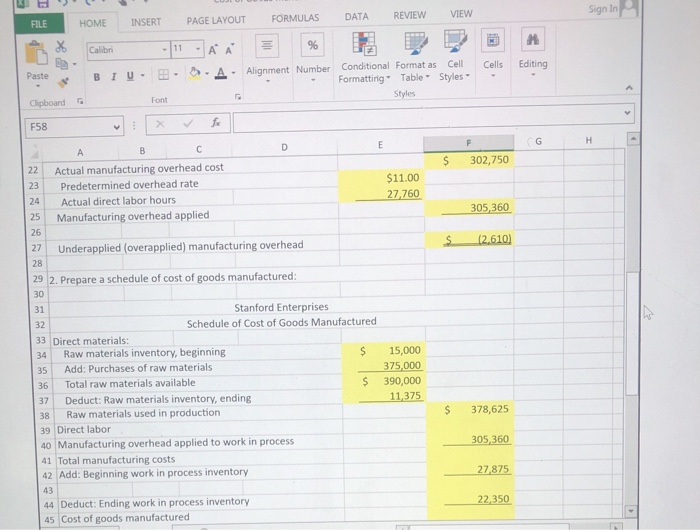Click the Select All corner triangle
The image size is (700, 530).
click(35, 154)
